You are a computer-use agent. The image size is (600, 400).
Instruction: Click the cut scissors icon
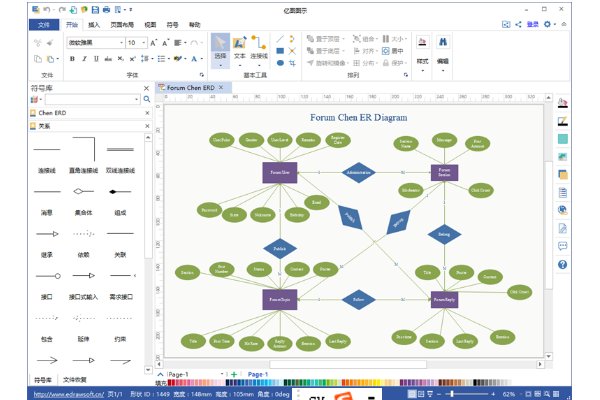38,42
